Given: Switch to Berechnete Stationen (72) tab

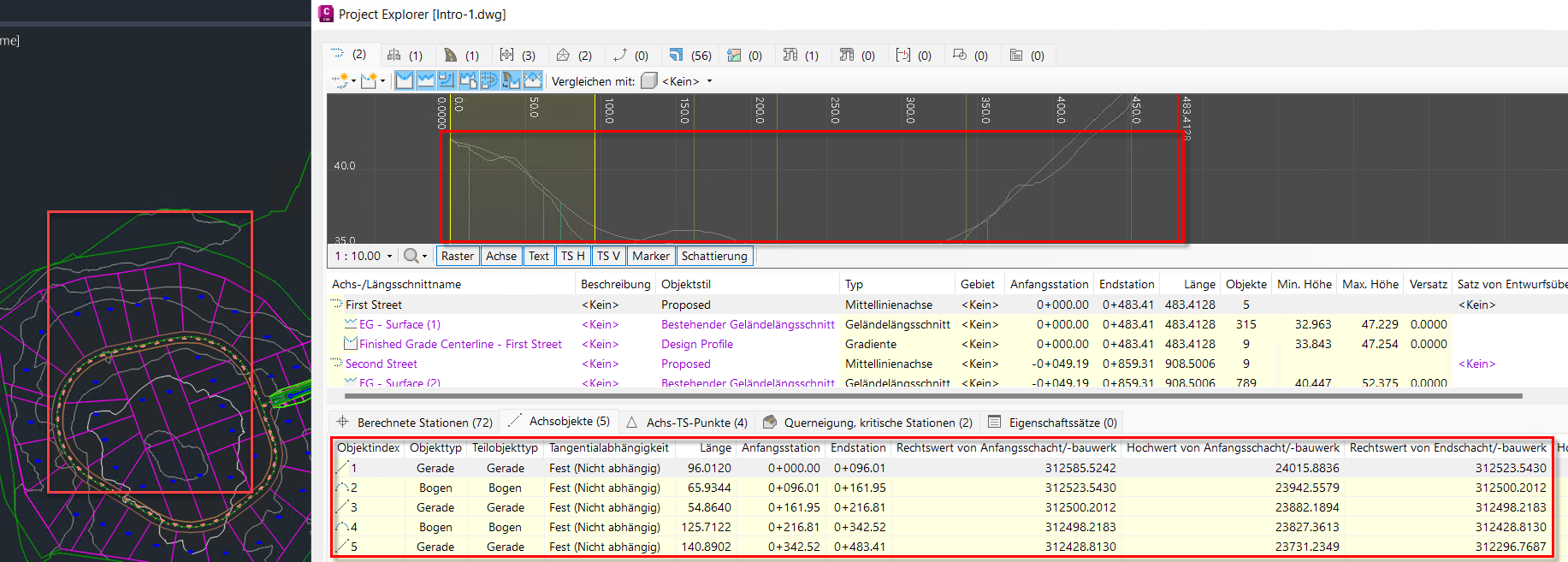Looking at the screenshot, I should [415, 422].
